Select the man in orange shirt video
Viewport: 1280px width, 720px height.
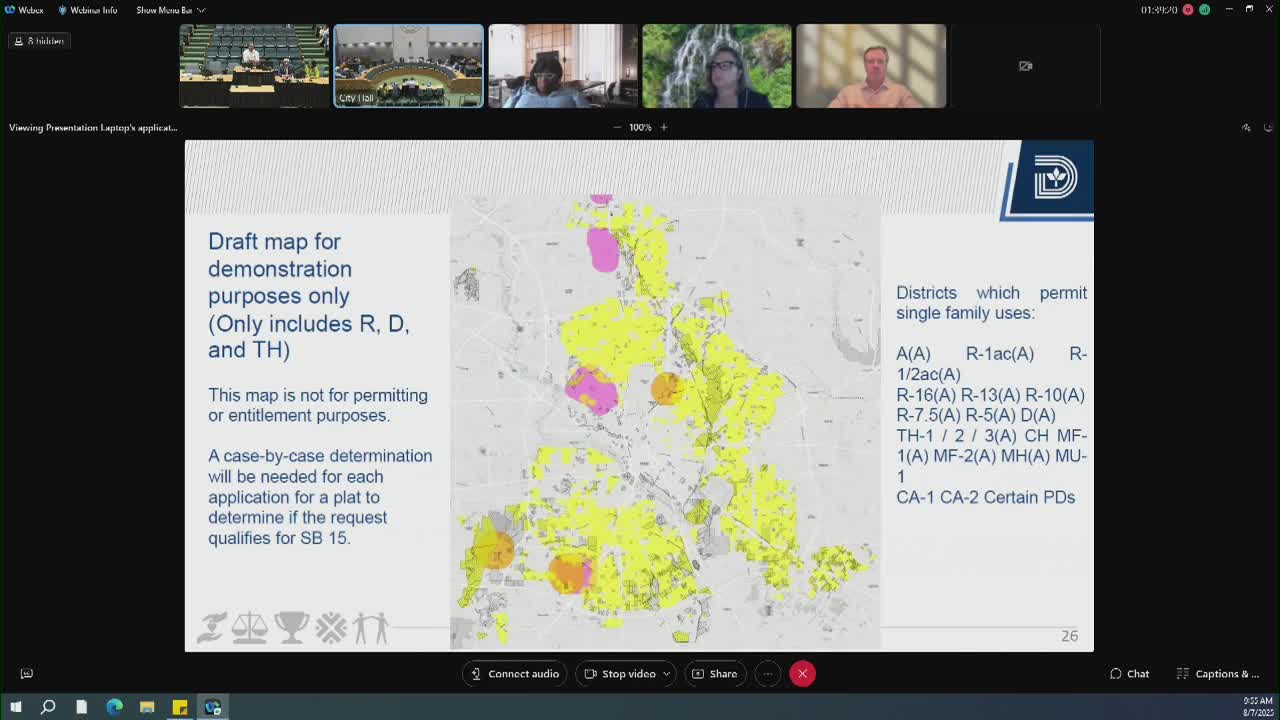[871, 66]
